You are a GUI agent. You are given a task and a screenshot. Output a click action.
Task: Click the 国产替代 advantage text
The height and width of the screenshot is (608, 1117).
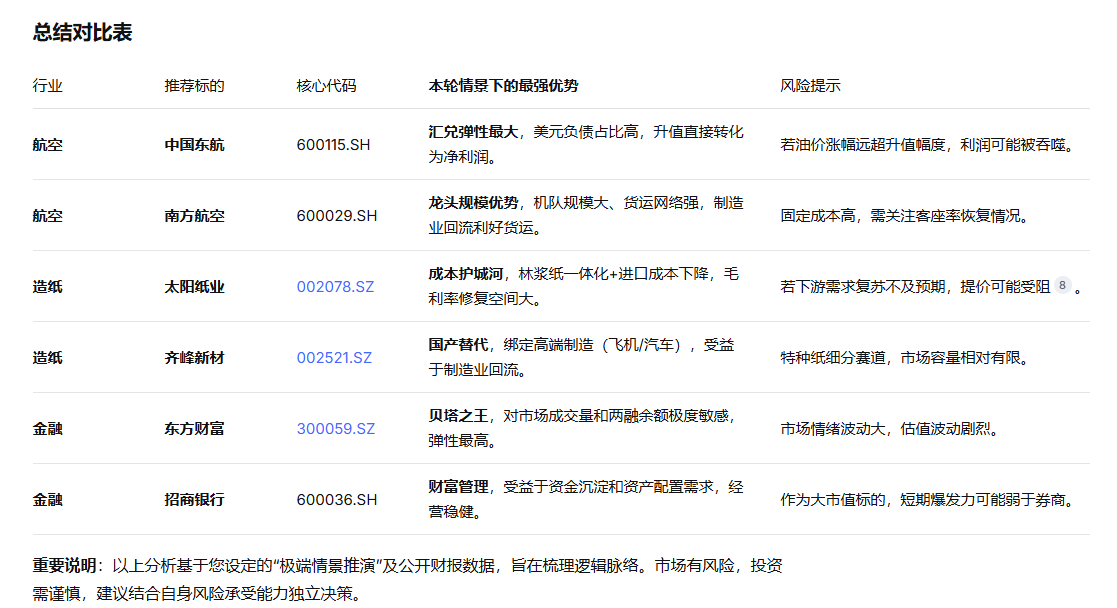(458, 345)
